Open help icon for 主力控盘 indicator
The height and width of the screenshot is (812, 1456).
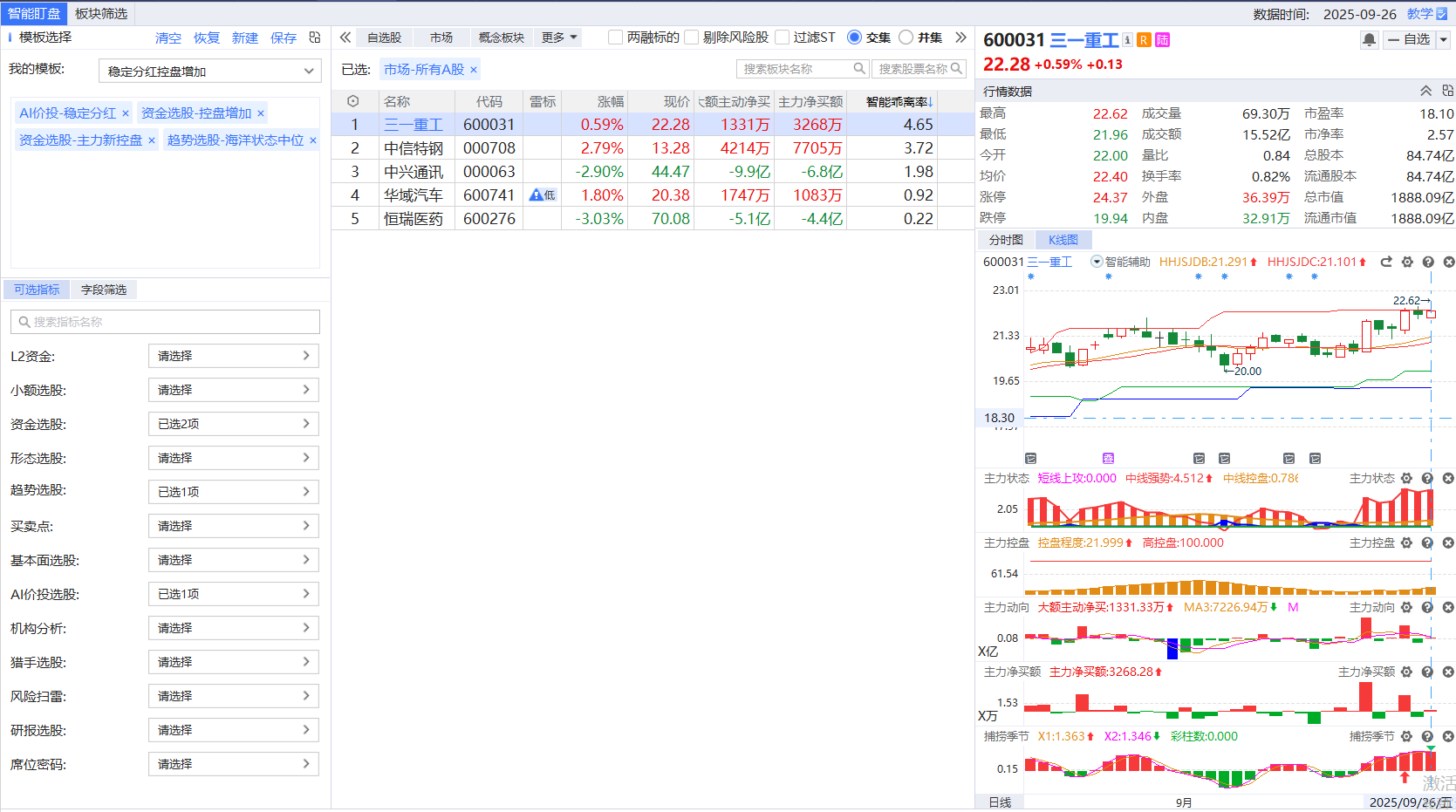[1427, 542]
